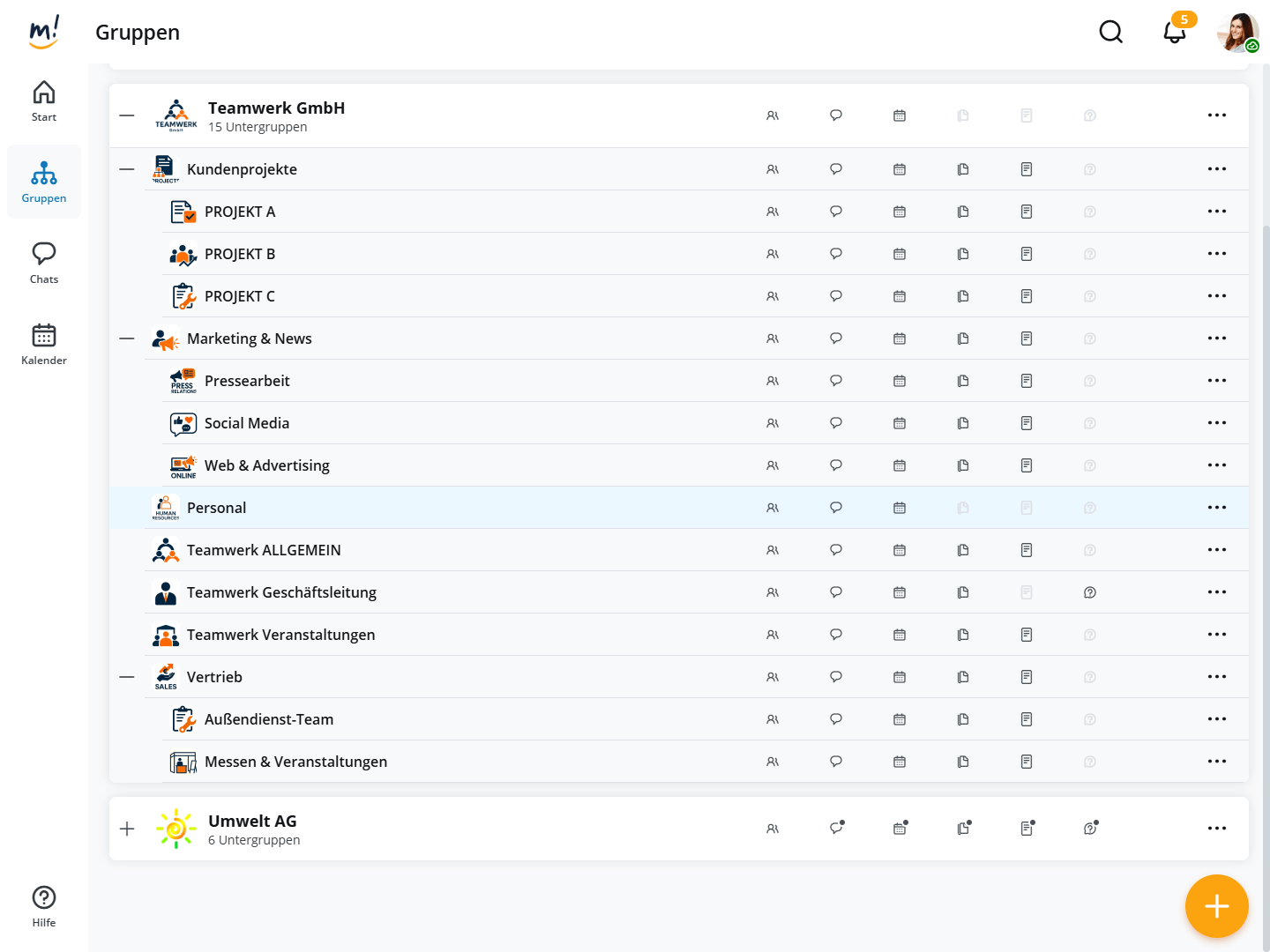Go to Start in sidebar
1270x952 pixels.
44,101
